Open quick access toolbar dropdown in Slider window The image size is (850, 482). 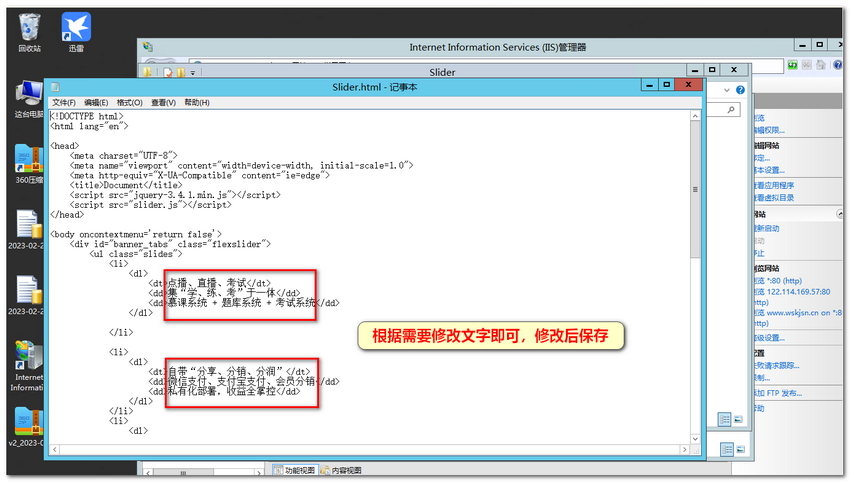tap(192, 73)
